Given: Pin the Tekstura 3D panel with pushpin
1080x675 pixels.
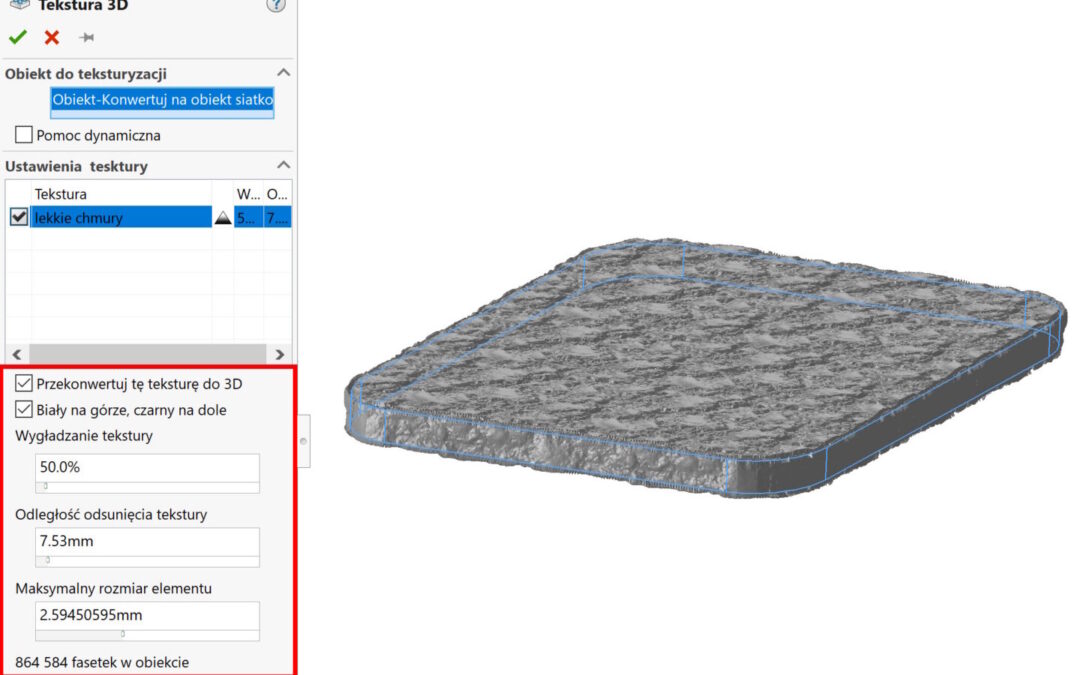Looking at the screenshot, I should (87, 38).
